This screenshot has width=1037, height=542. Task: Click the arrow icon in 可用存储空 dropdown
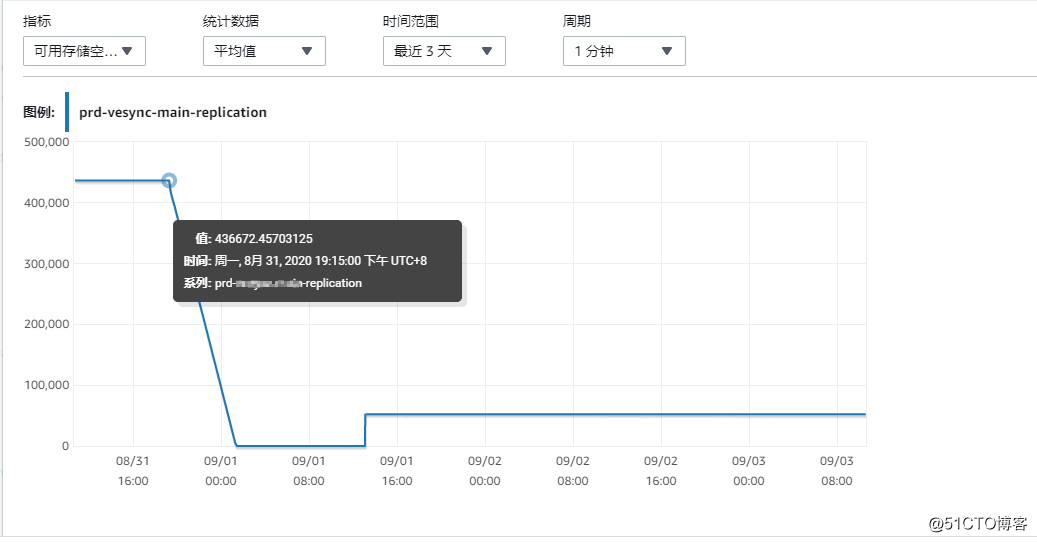[127, 51]
